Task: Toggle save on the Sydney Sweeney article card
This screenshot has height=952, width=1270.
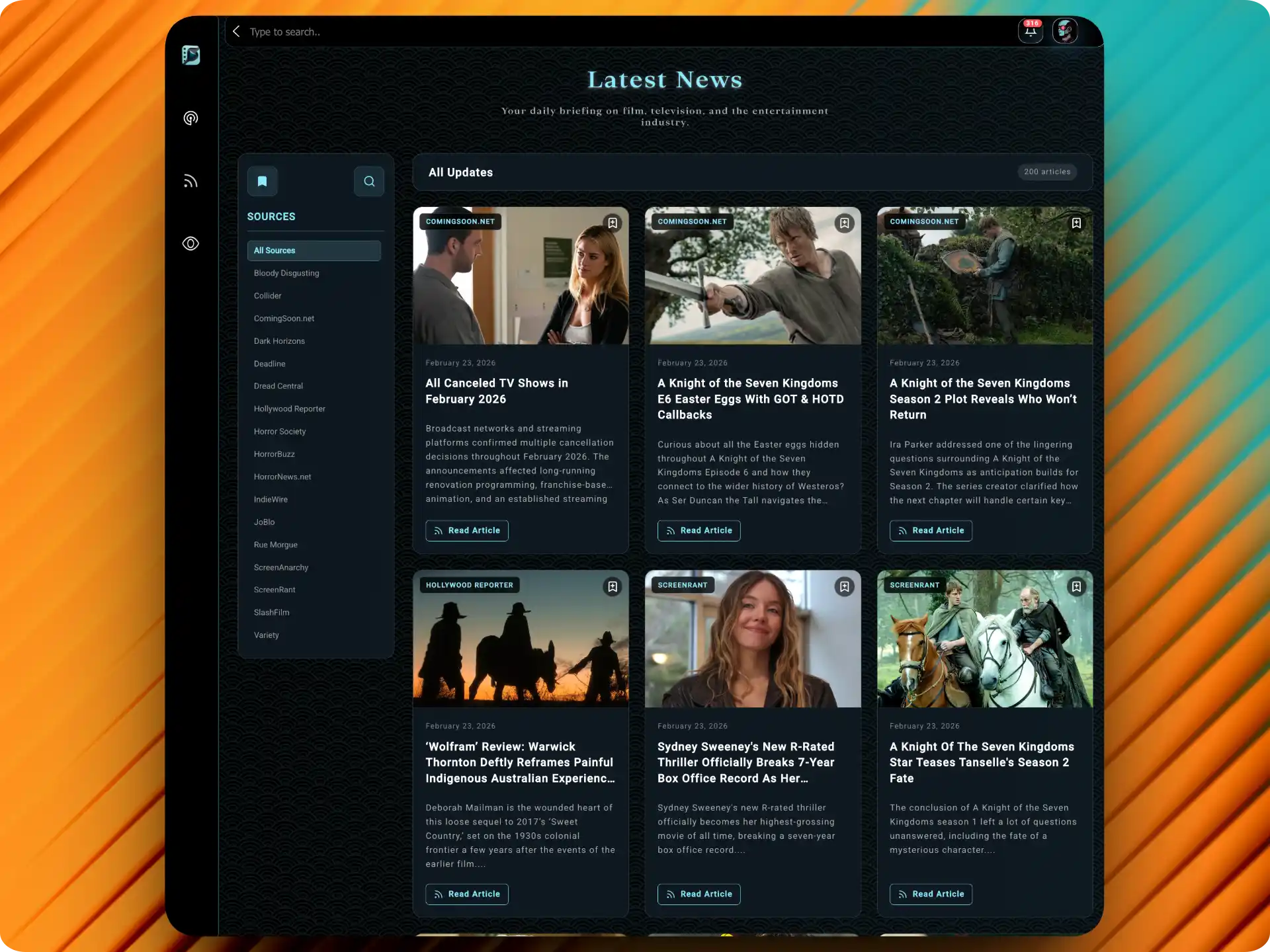Action: pyautogui.click(x=844, y=586)
